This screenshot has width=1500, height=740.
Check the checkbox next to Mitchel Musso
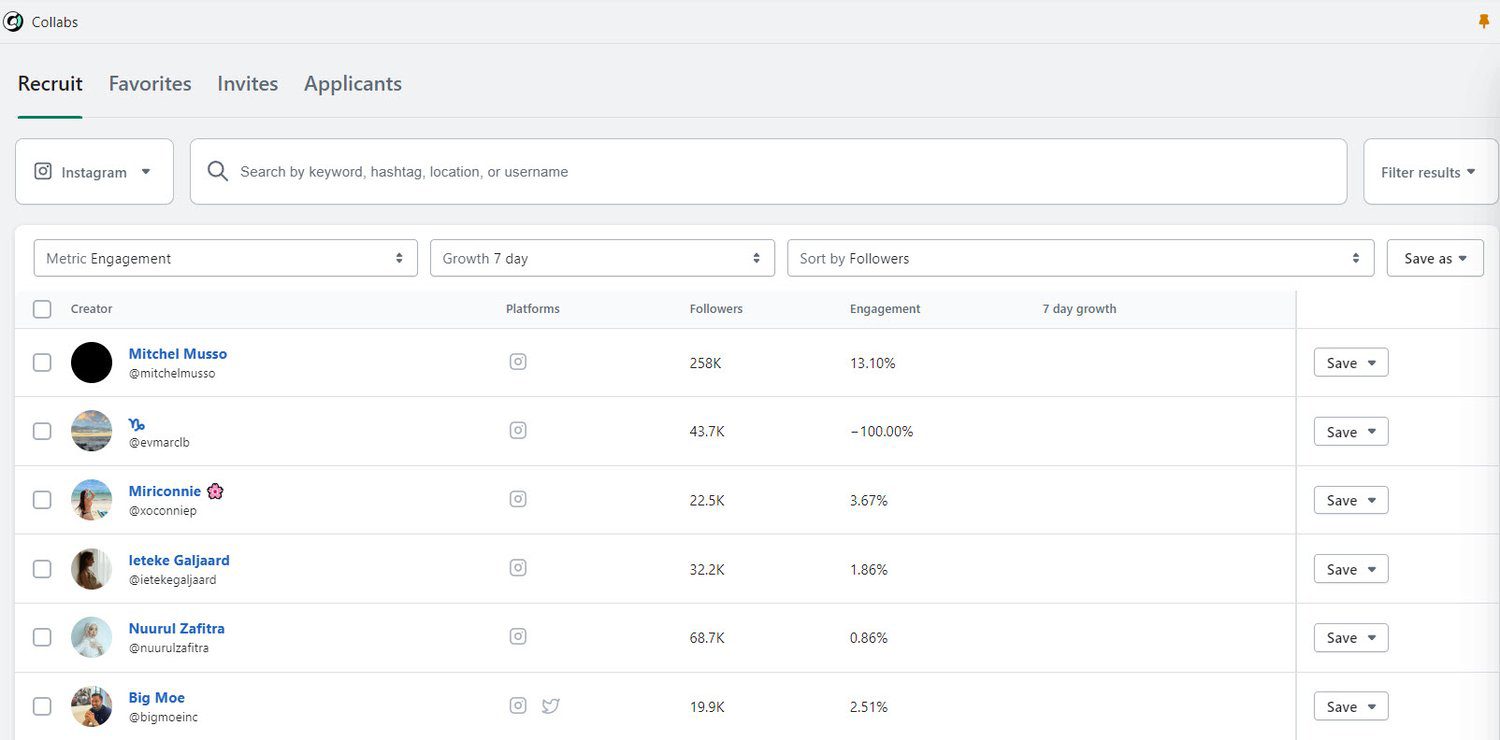tap(42, 362)
